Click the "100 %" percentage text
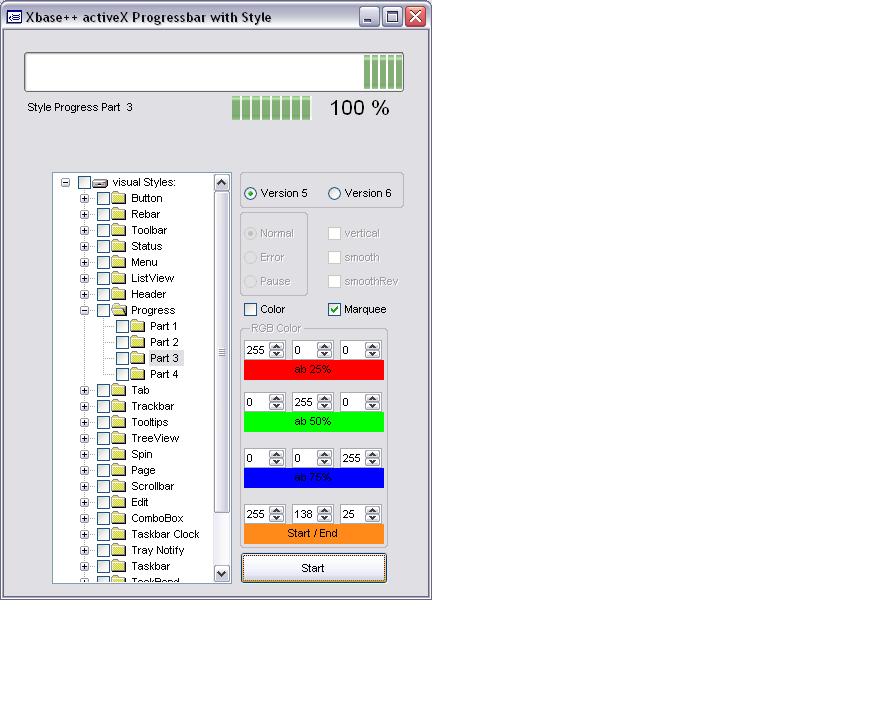This screenshot has height=717, width=896. 359,108
